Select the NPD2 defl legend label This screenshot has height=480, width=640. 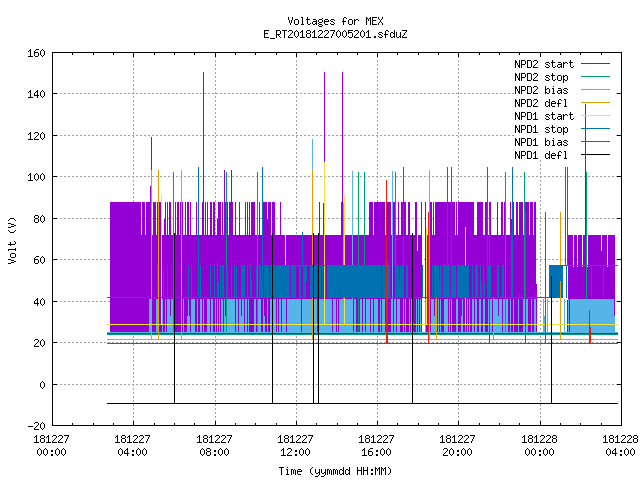[541, 103]
